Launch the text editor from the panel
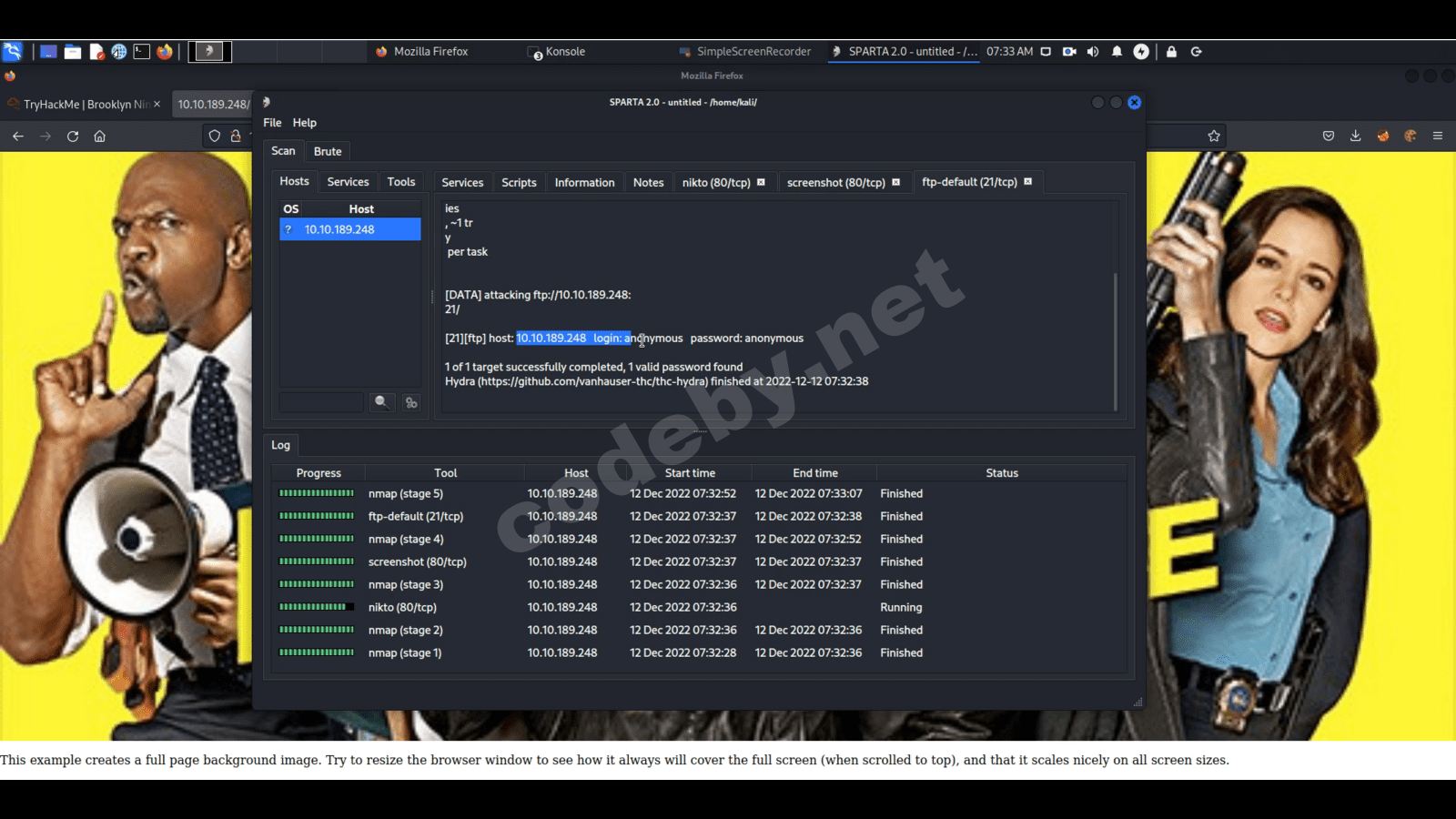Image resolution: width=1456 pixels, height=819 pixels. click(x=96, y=52)
